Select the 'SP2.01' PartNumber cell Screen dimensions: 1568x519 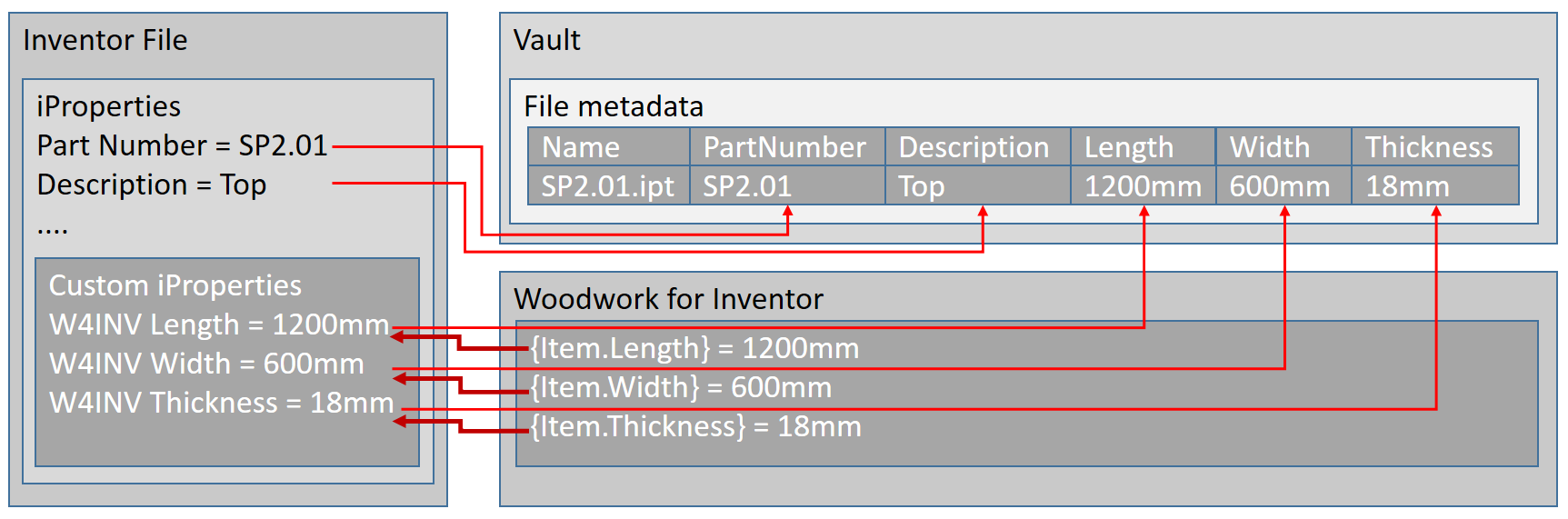[787, 185]
